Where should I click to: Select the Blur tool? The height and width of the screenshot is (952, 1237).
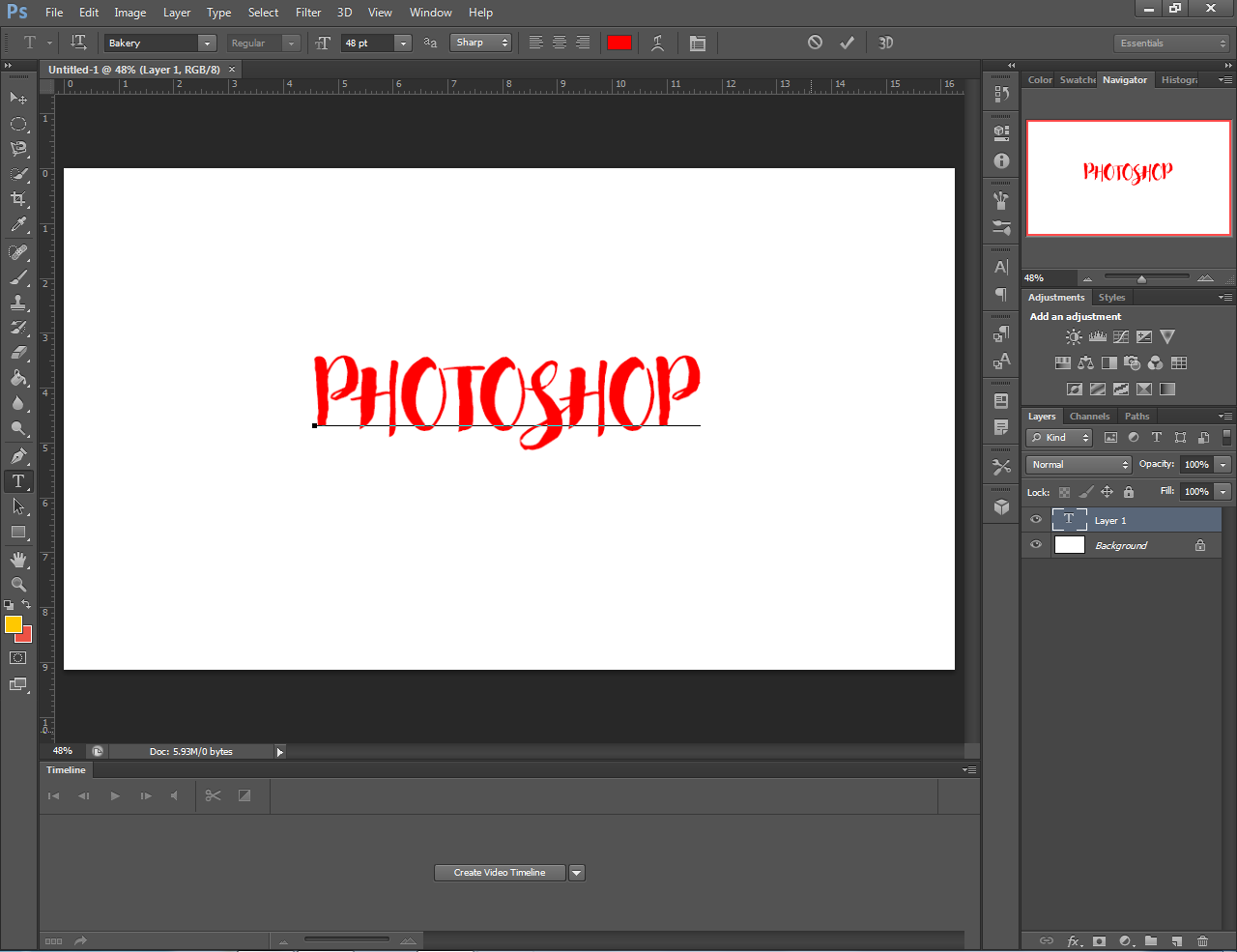tap(18, 403)
